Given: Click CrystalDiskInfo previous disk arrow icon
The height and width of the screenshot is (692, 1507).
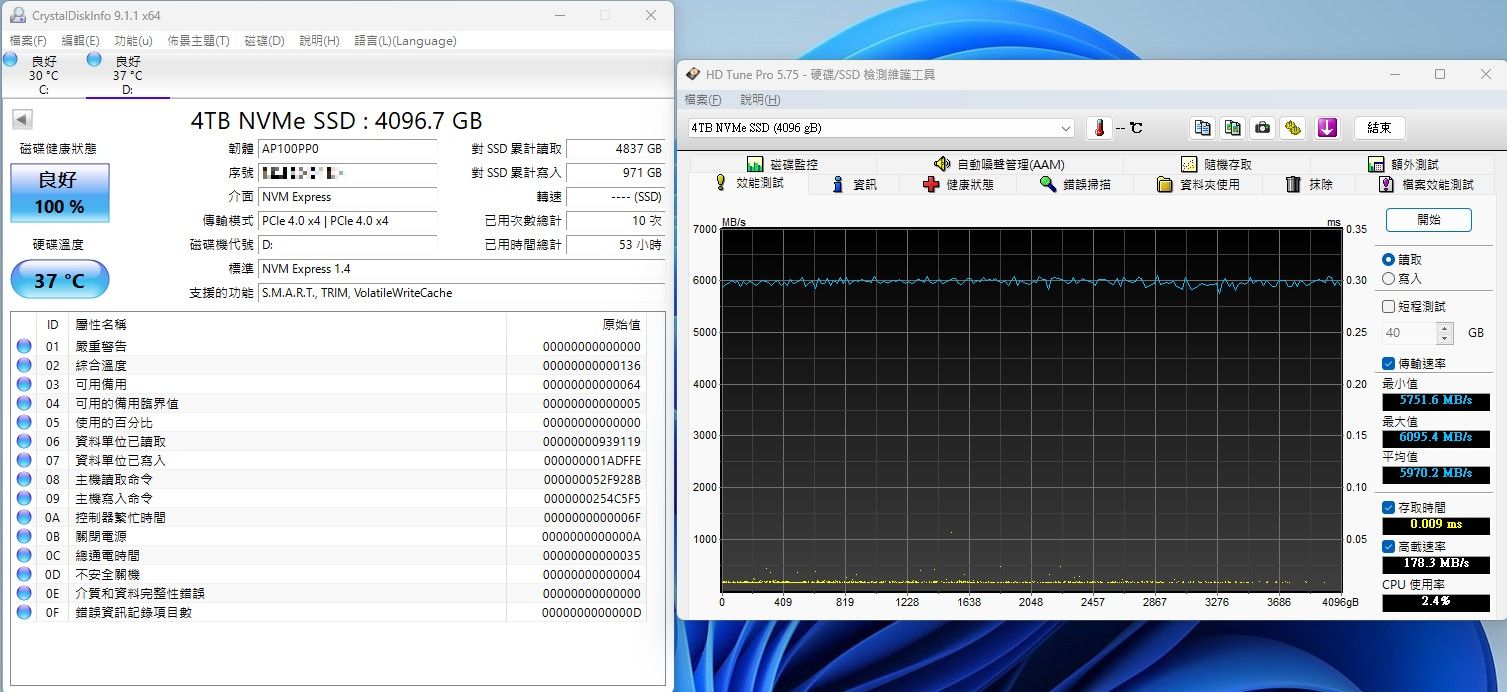Looking at the screenshot, I should [22, 120].
